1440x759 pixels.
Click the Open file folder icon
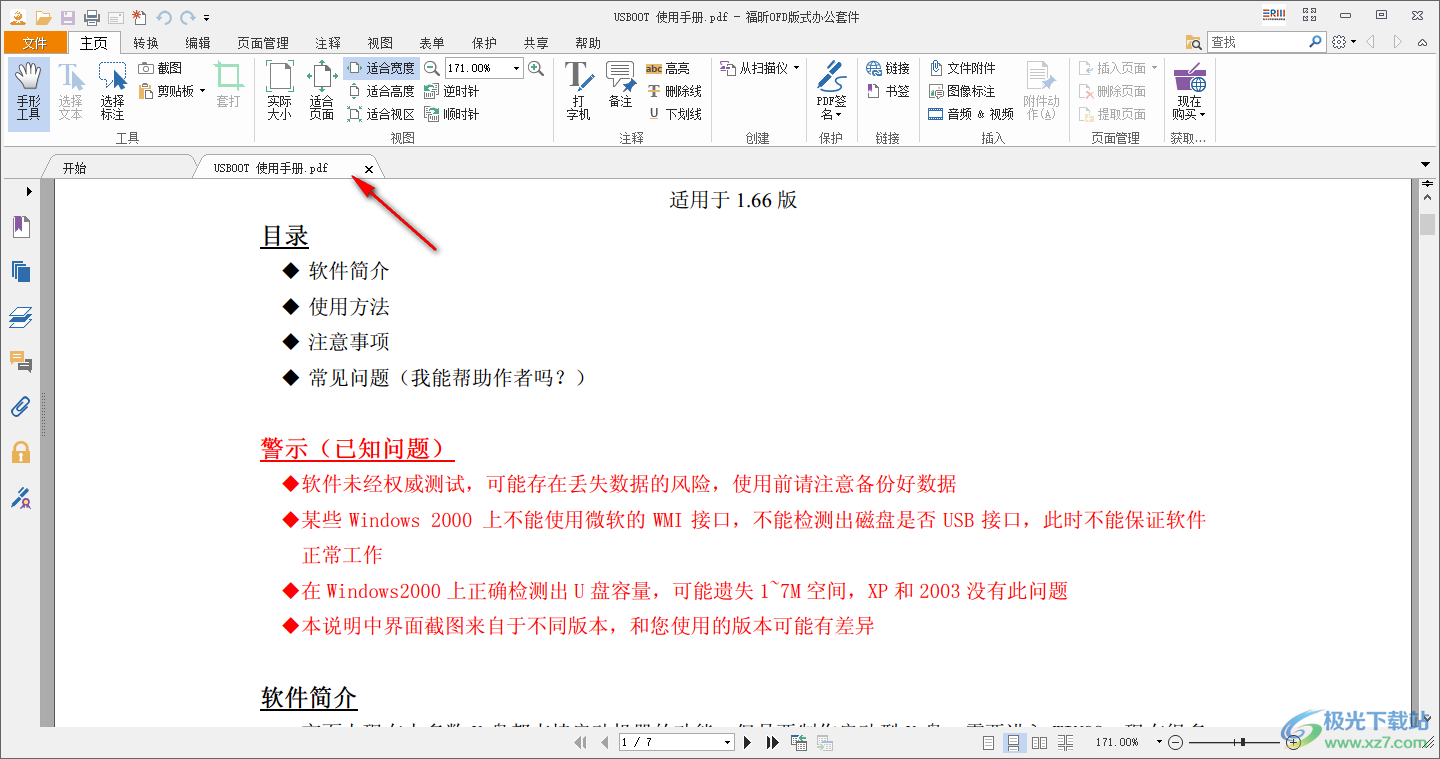[x=43, y=17]
